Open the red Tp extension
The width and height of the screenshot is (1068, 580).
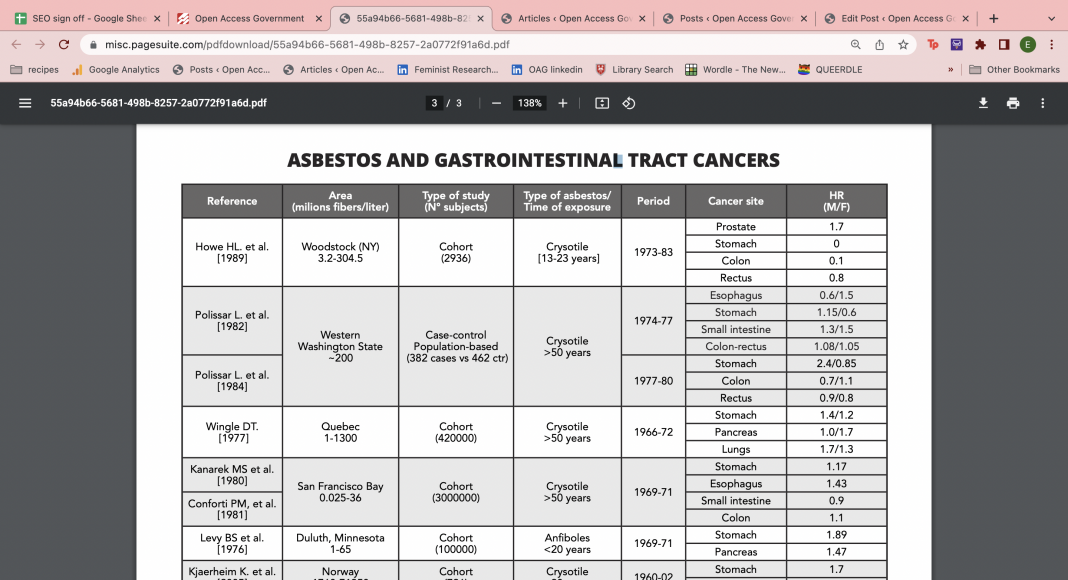(932, 44)
